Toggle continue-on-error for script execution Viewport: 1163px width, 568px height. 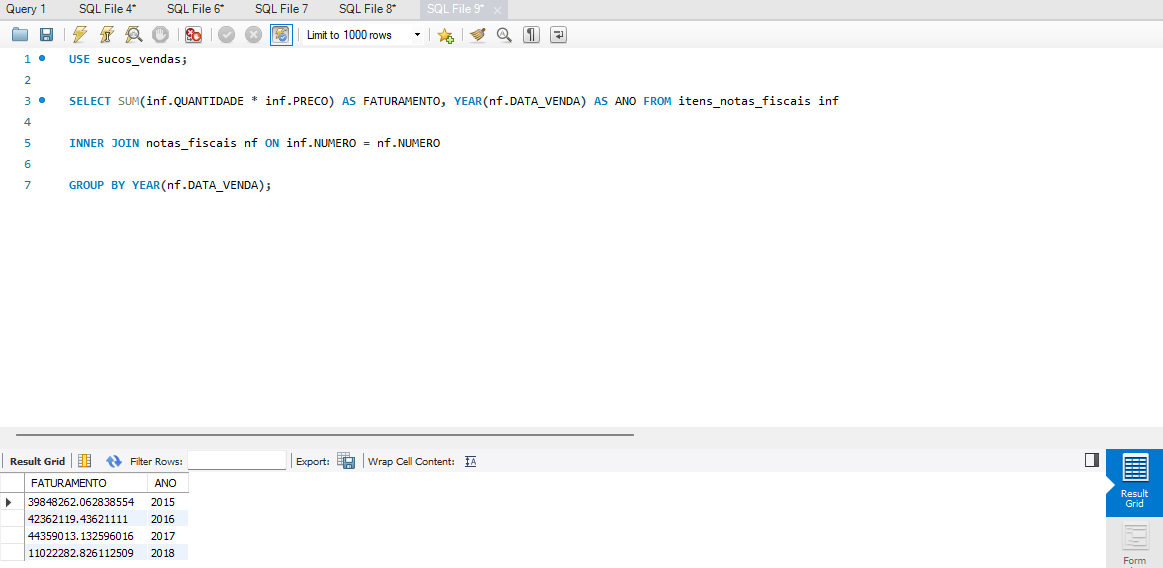click(194, 35)
